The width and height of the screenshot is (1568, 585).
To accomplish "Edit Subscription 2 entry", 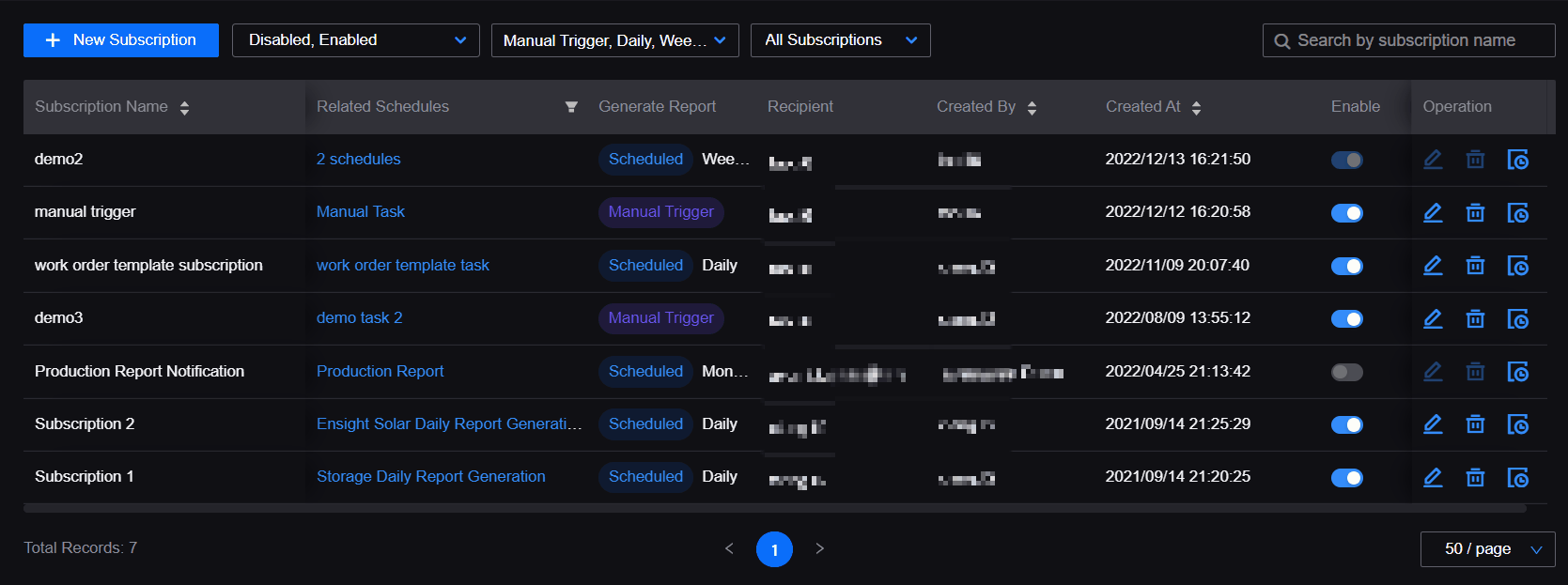I will [x=1433, y=424].
